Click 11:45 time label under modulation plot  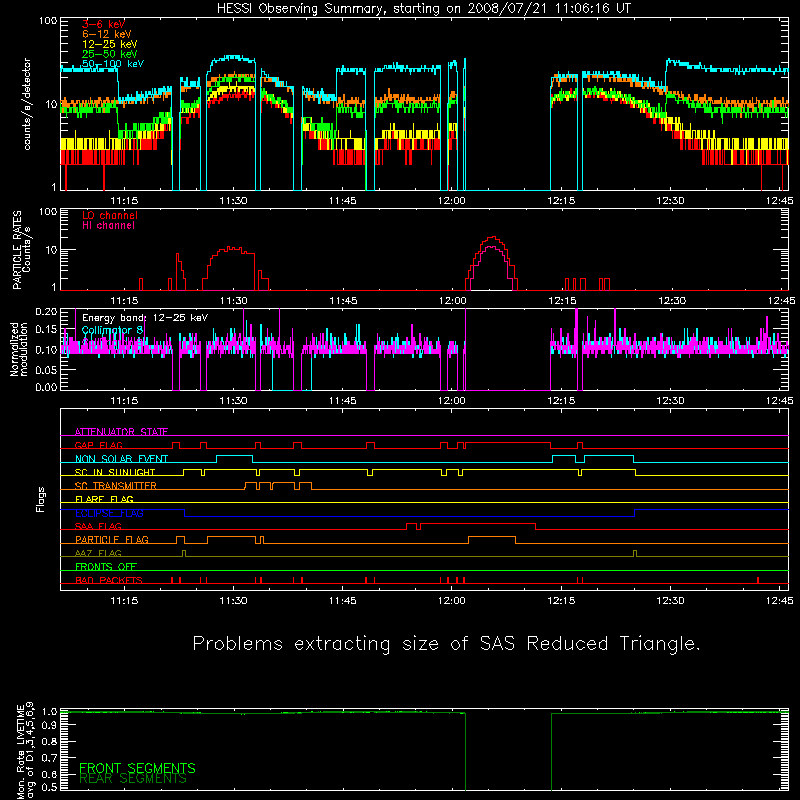[342, 401]
